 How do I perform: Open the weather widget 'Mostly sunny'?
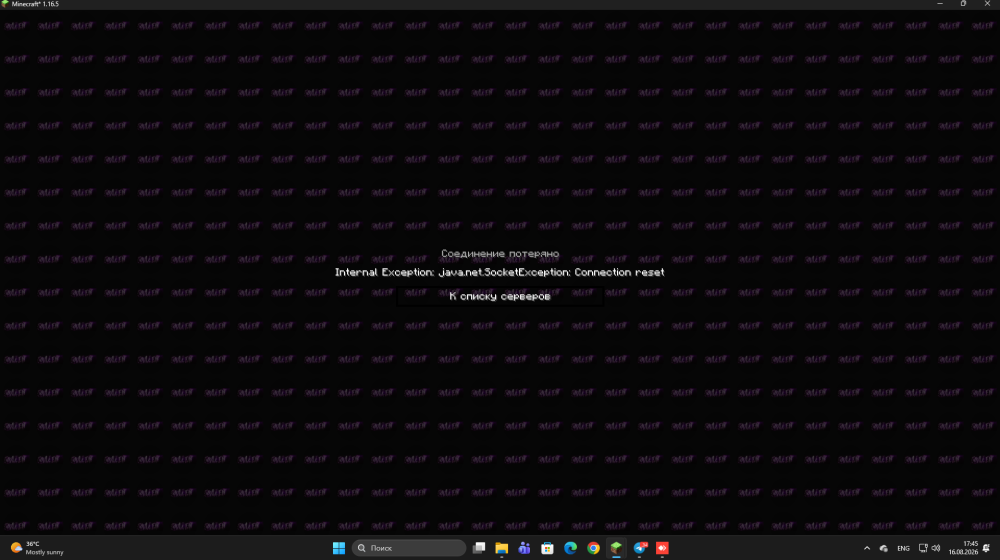click(38, 548)
